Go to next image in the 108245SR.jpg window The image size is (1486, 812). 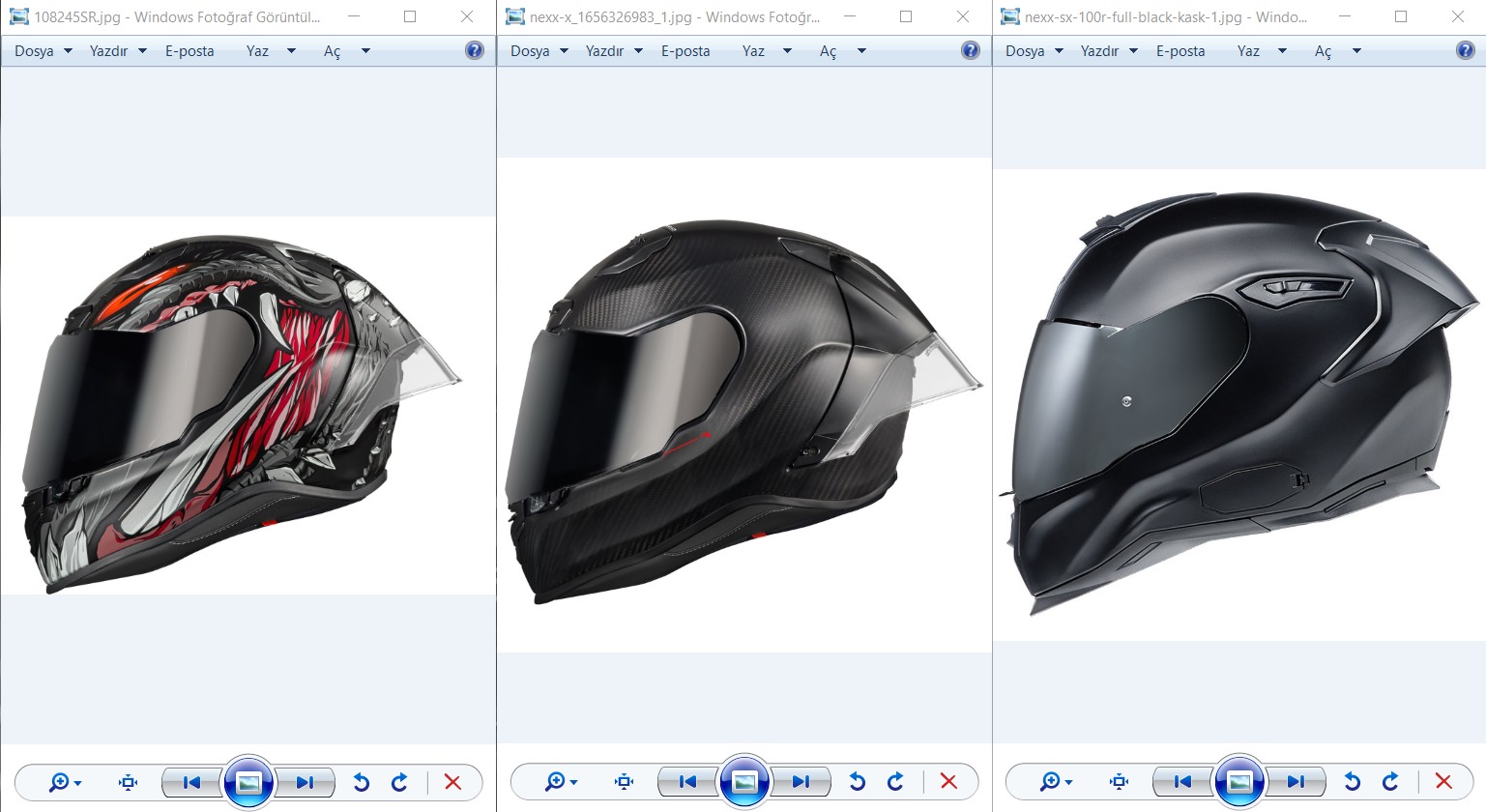coord(305,782)
